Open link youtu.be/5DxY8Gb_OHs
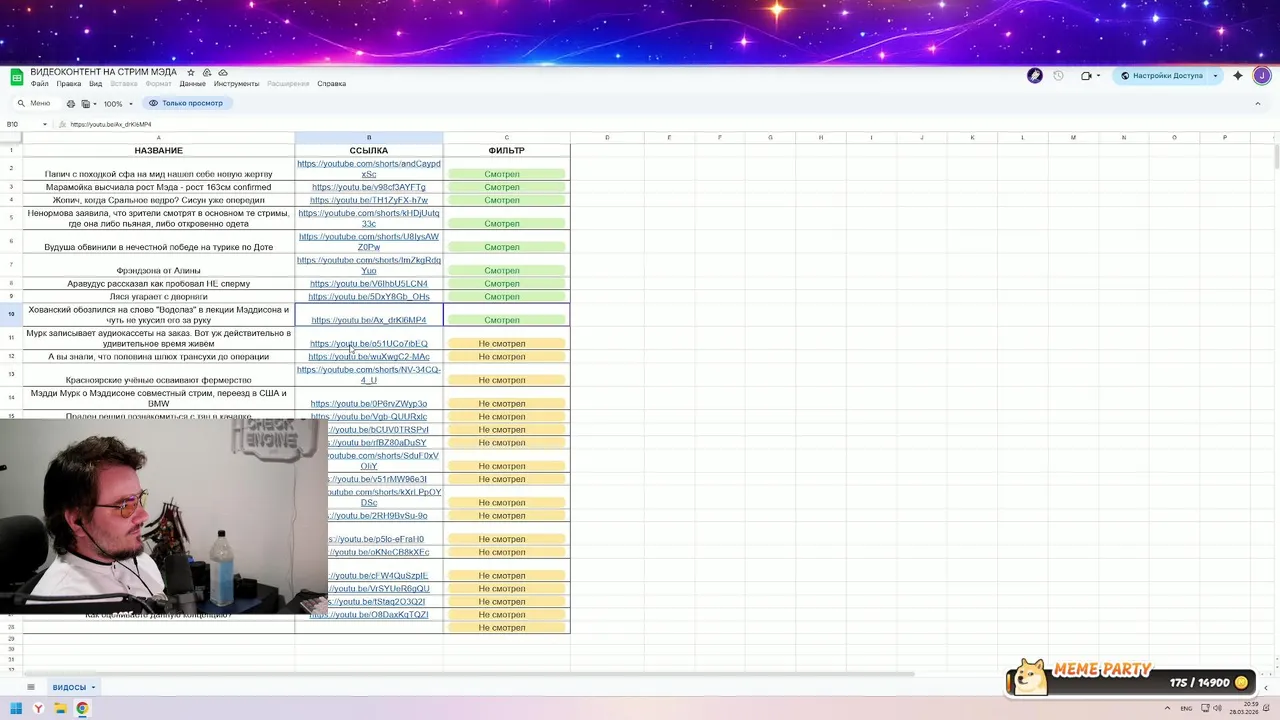The image size is (1280, 720). pos(369,297)
